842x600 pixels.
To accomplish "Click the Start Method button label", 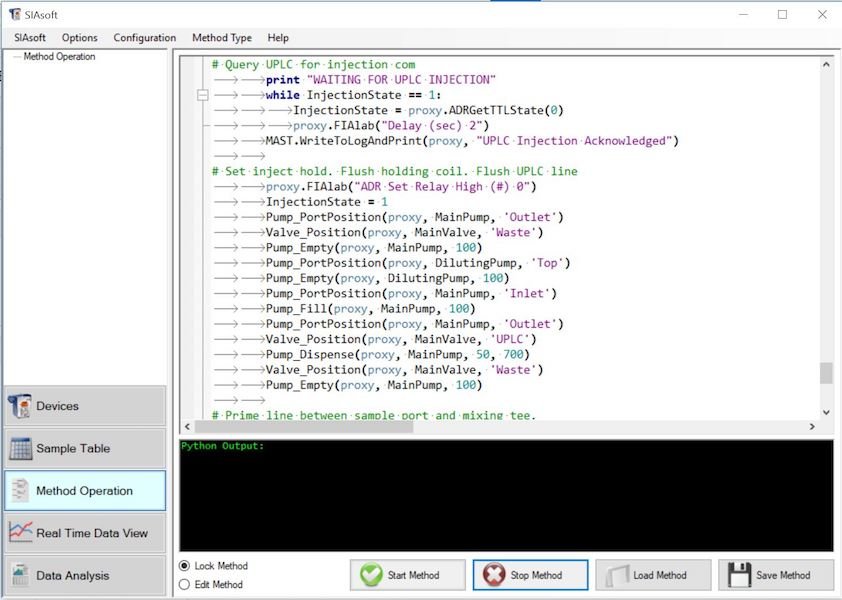I will (413, 575).
